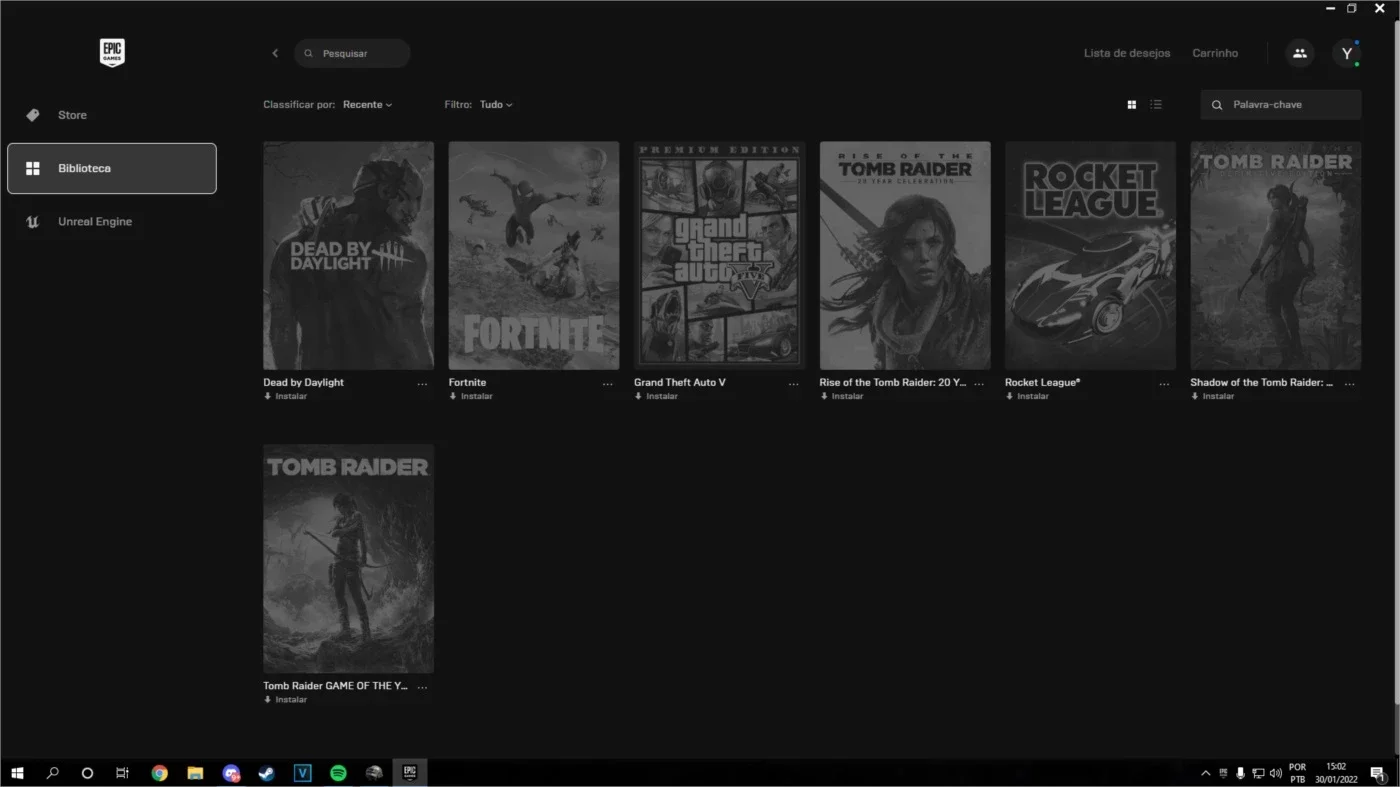Open the Steam taskbar icon
Screen dimensions: 1400x787
click(x=267, y=773)
